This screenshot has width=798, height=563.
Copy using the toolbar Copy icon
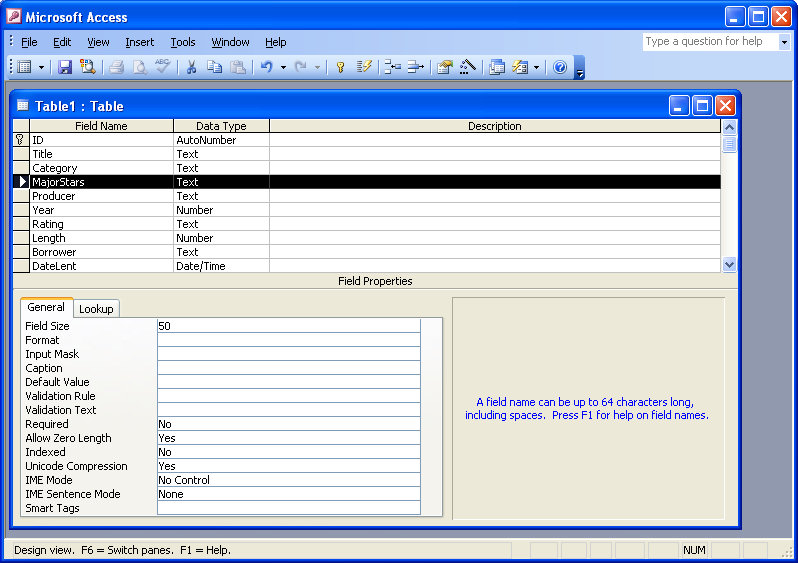pyautogui.click(x=214, y=67)
